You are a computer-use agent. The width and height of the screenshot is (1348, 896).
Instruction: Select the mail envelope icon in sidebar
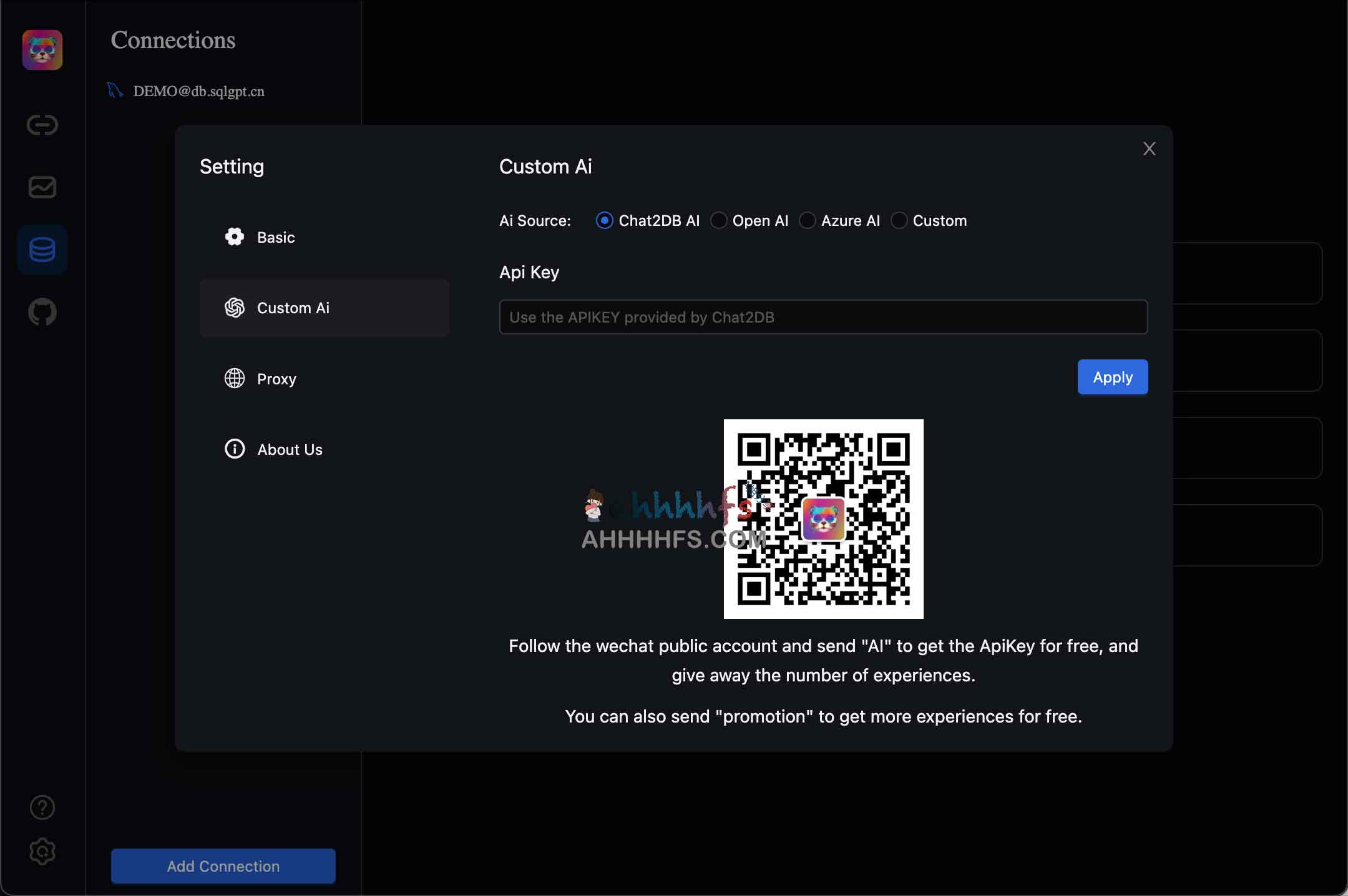42,187
